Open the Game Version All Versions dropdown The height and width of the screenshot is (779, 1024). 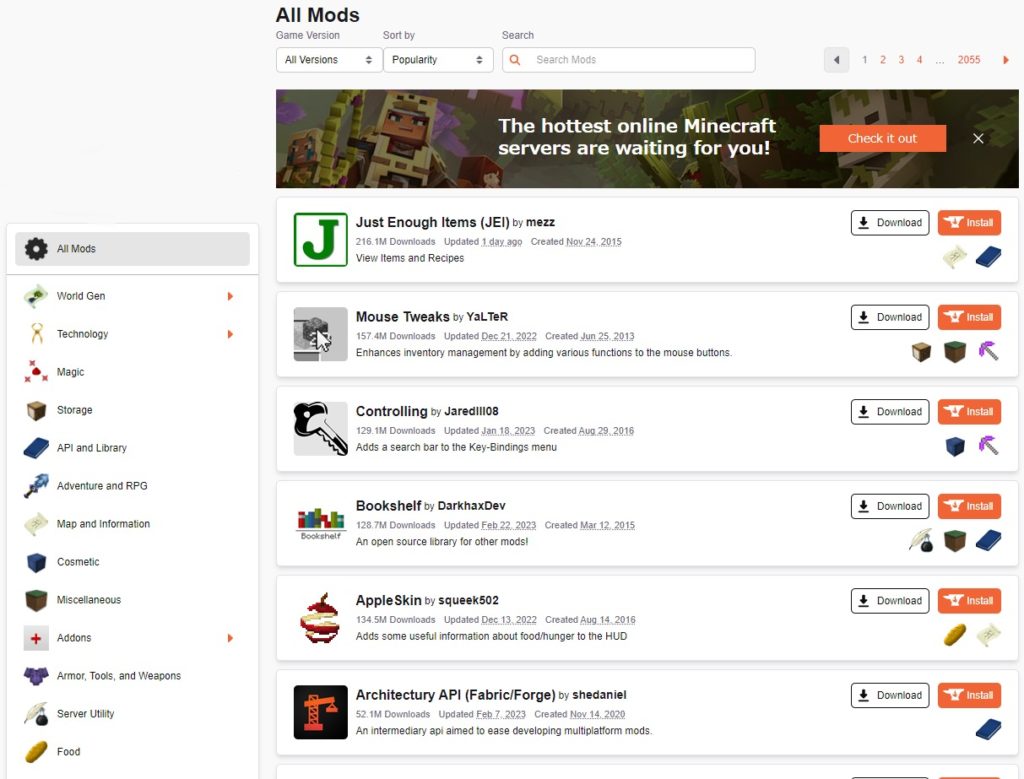(x=328, y=60)
